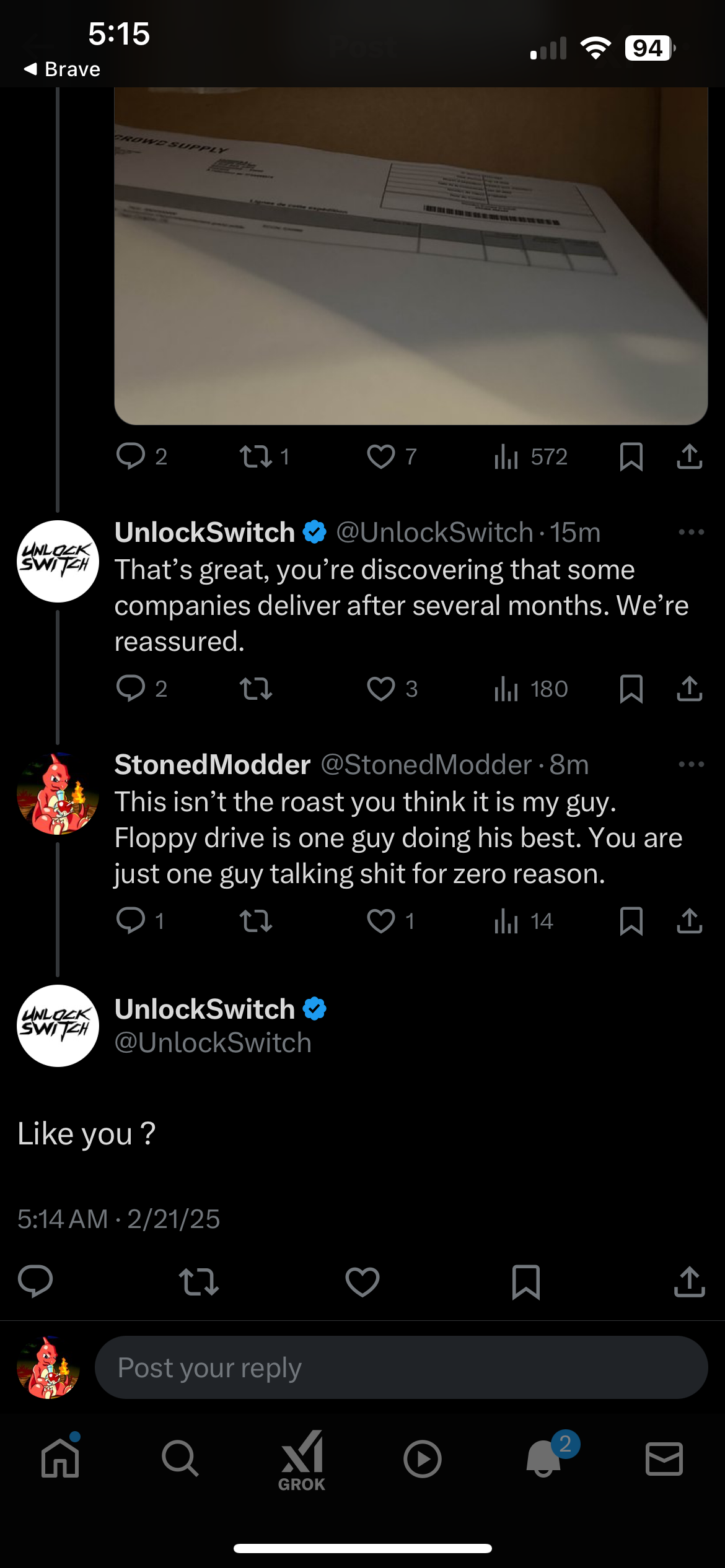Like the main "Like you ?" post
The height and width of the screenshot is (1568, 725).
coord(362,1282)
